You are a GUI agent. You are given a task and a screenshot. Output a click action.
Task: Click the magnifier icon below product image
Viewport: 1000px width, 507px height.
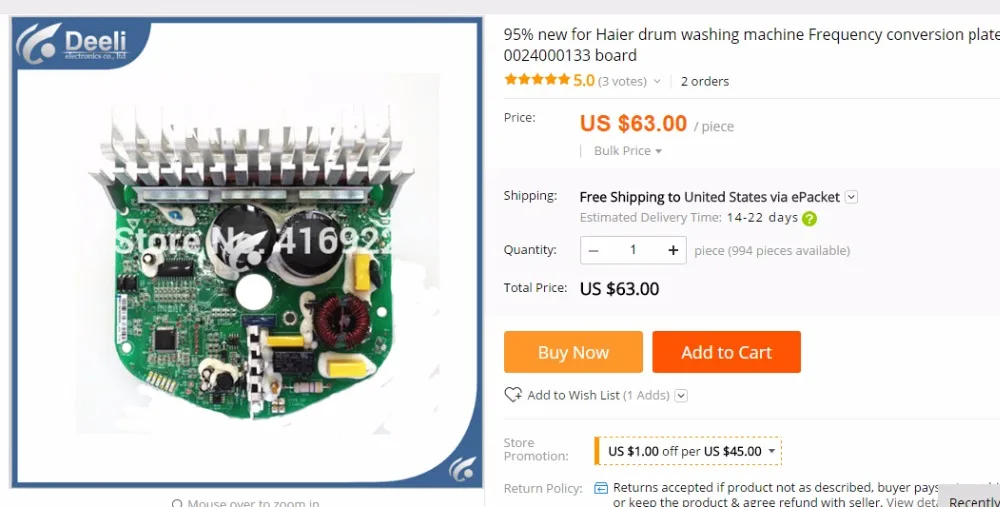177,503
